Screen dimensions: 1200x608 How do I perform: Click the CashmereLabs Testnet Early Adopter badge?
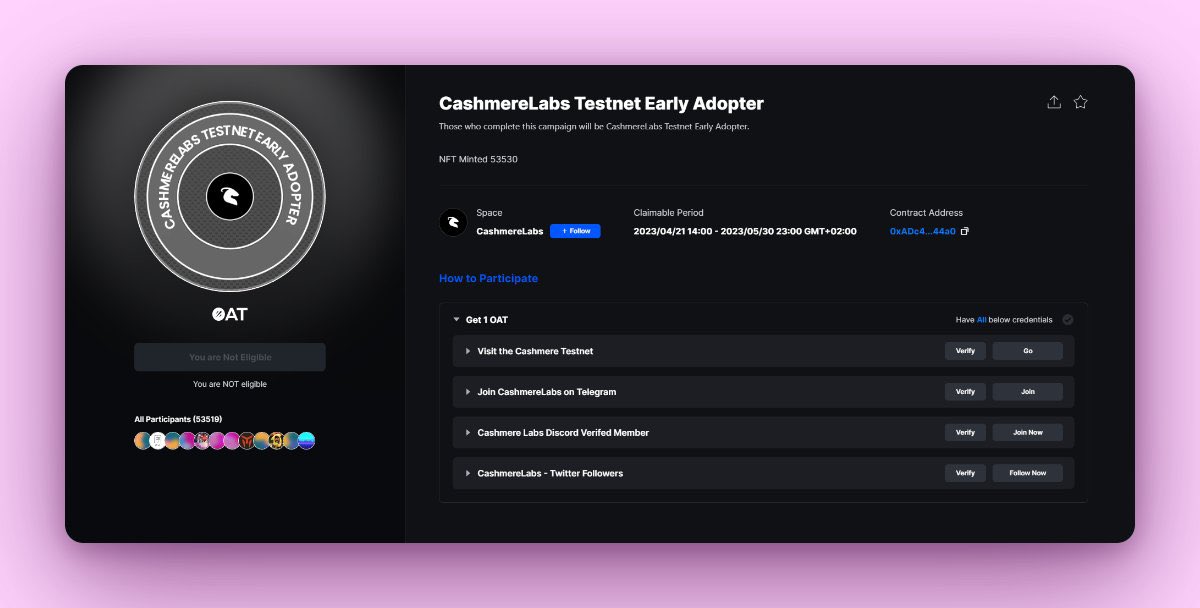[230, 196]
